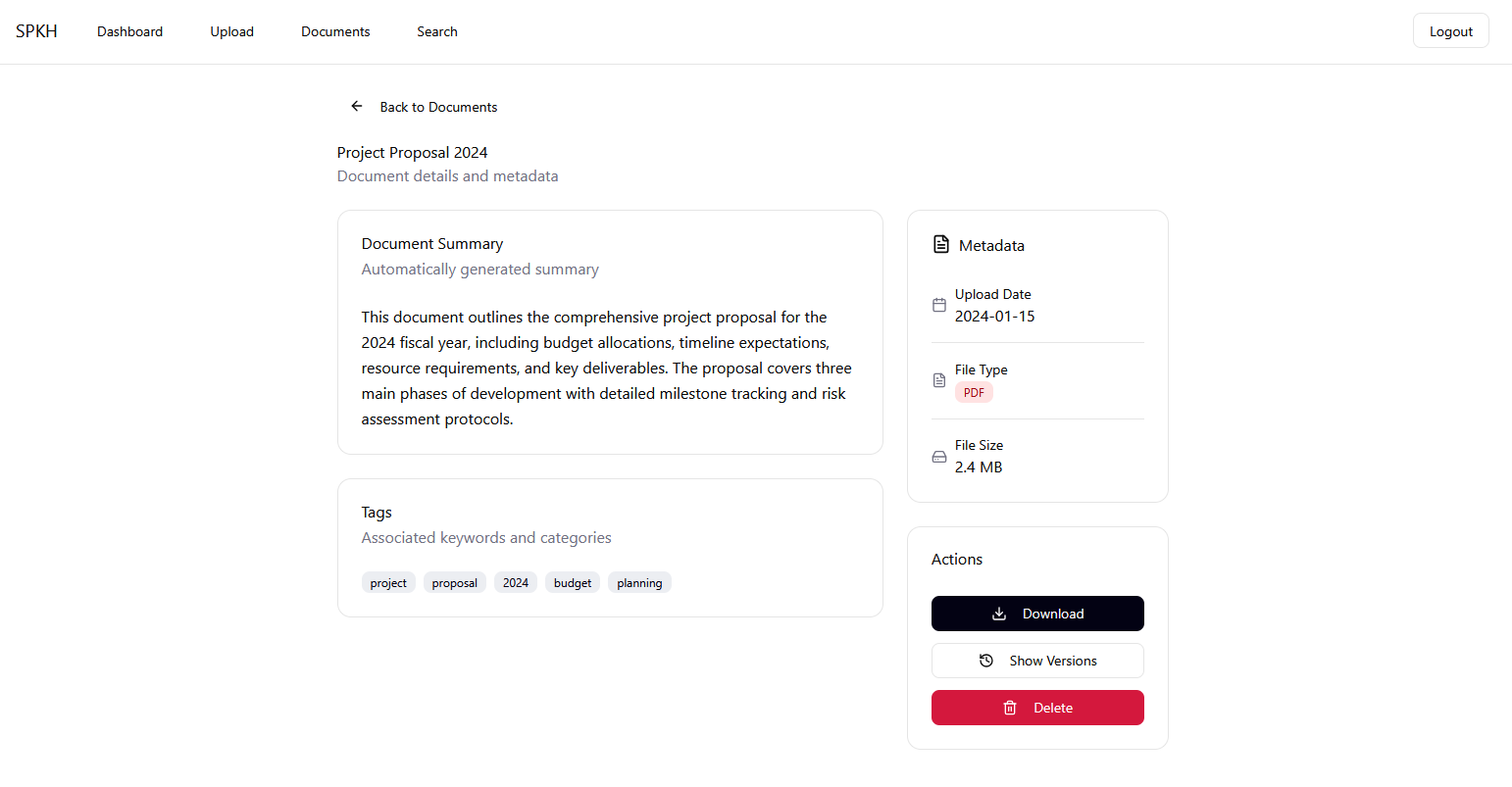The width and height of the screenshot is (1512, 787).
Task: Select the 'budget' tag chip
Action: (x=573, y=583)
